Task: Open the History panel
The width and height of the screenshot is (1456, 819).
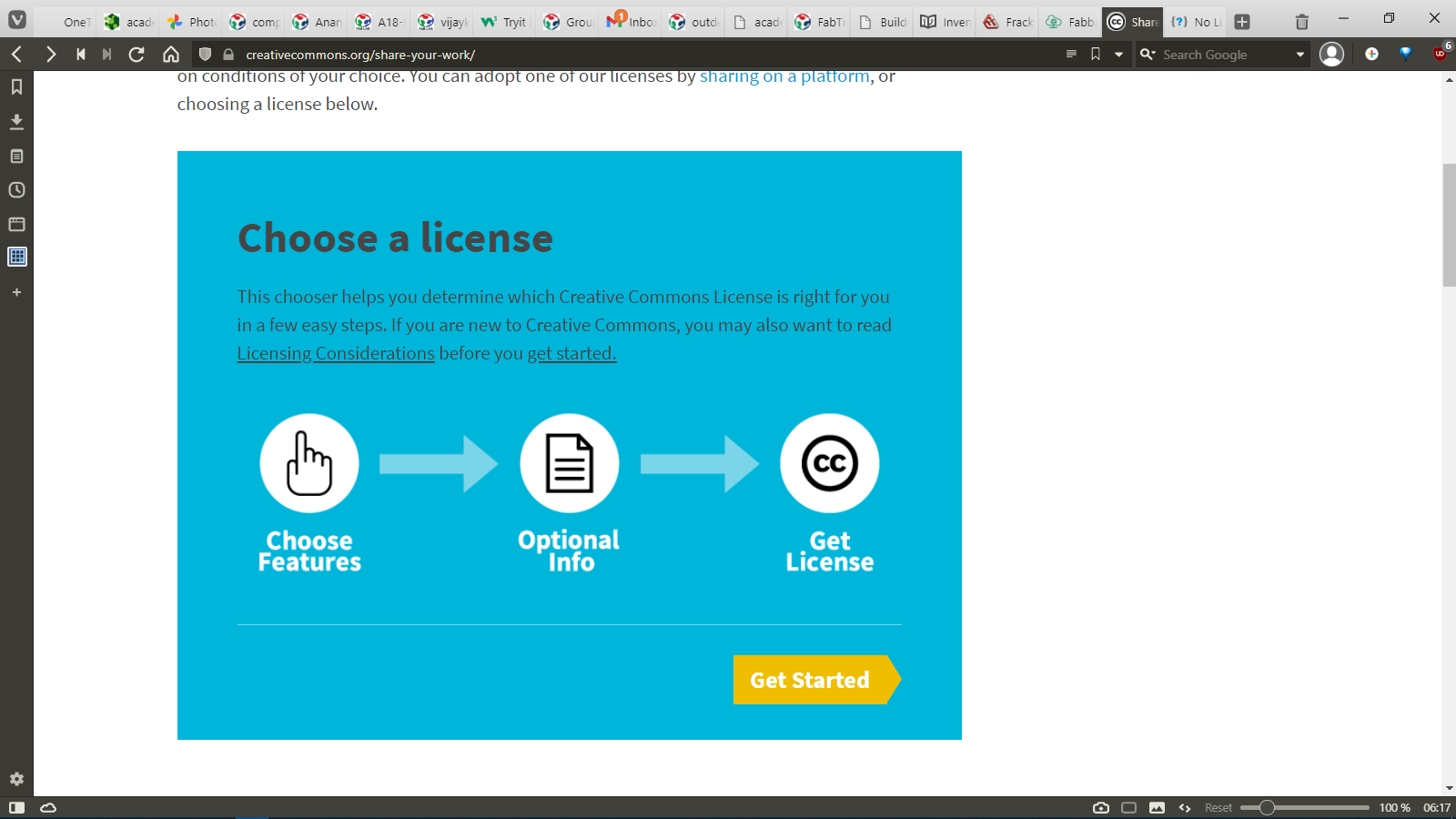Action: pos(16,190)
